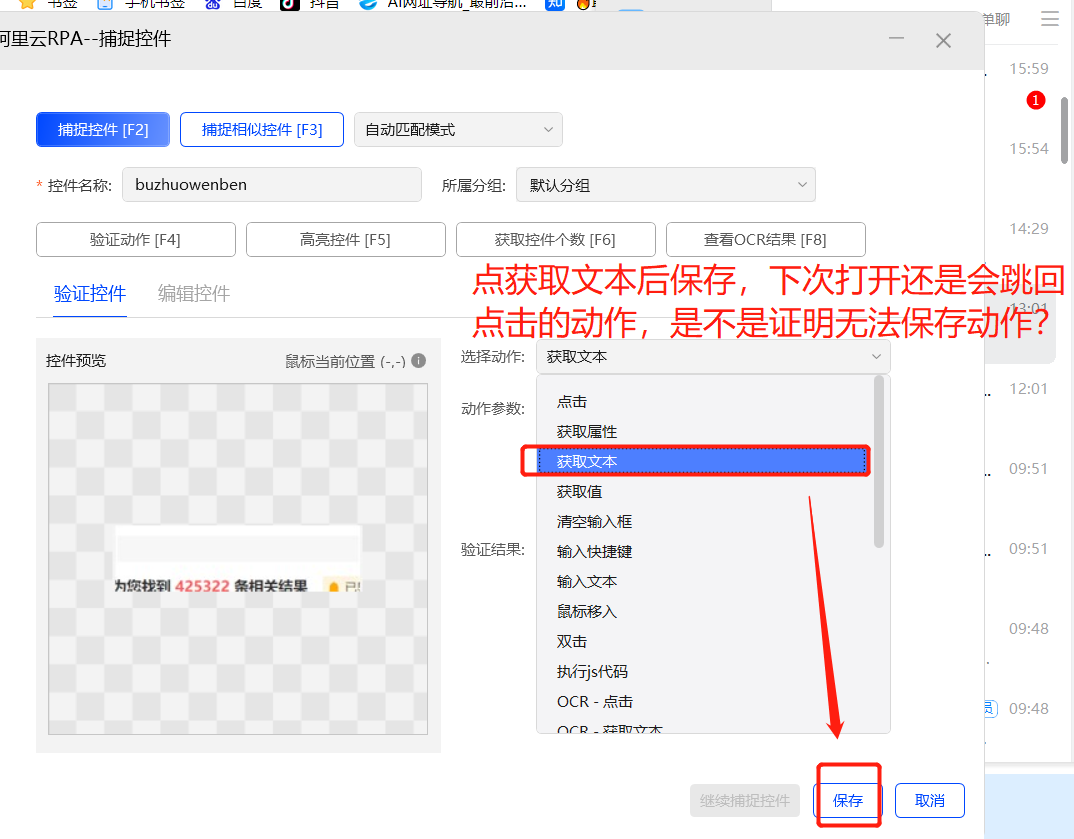
Task: Select 输入快捷键 in the action list
Action: coord(704,551)
